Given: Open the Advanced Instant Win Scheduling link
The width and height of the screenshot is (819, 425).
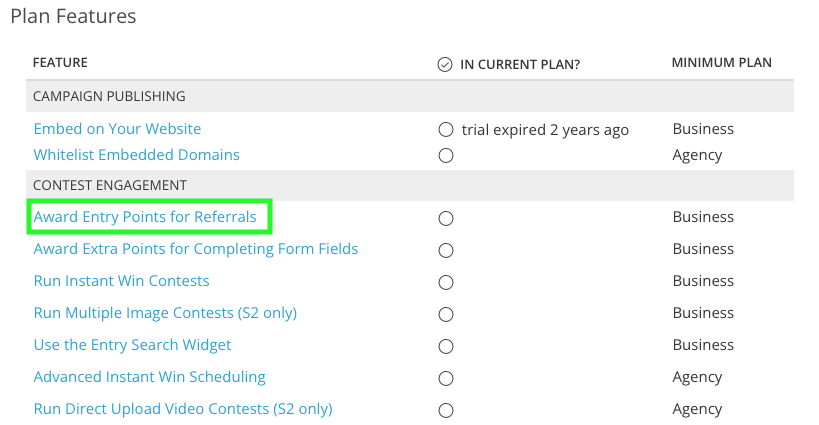Looking at the screenshot, I should tap(150, 377).
